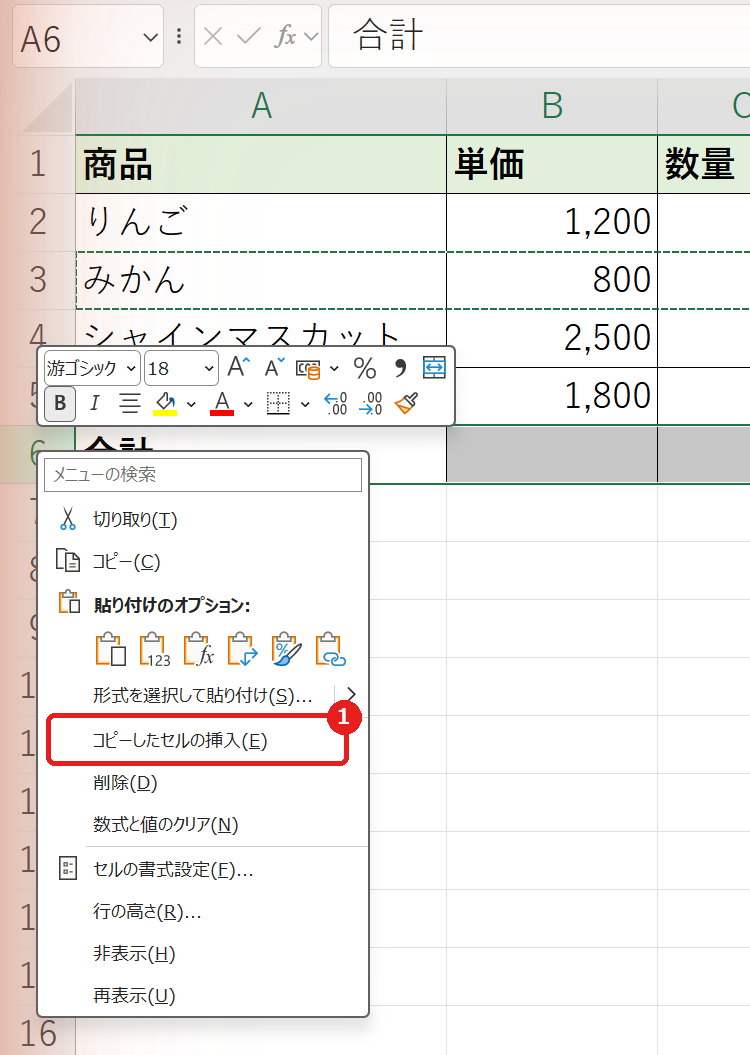Click the borders icon

pos(278,403)
